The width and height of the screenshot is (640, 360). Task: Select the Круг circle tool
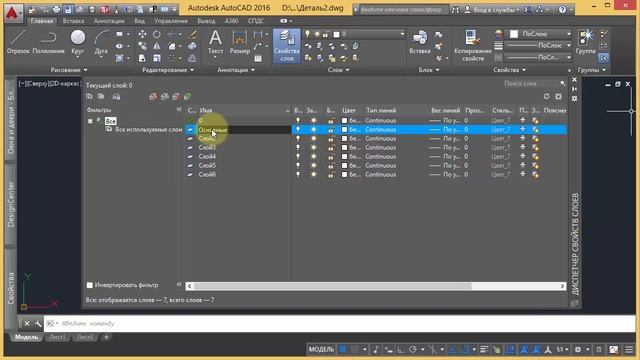[x=78, y=42]
